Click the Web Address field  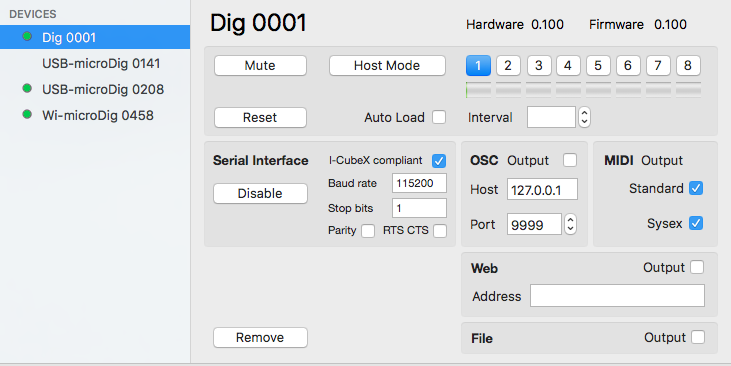pos(617,296)
